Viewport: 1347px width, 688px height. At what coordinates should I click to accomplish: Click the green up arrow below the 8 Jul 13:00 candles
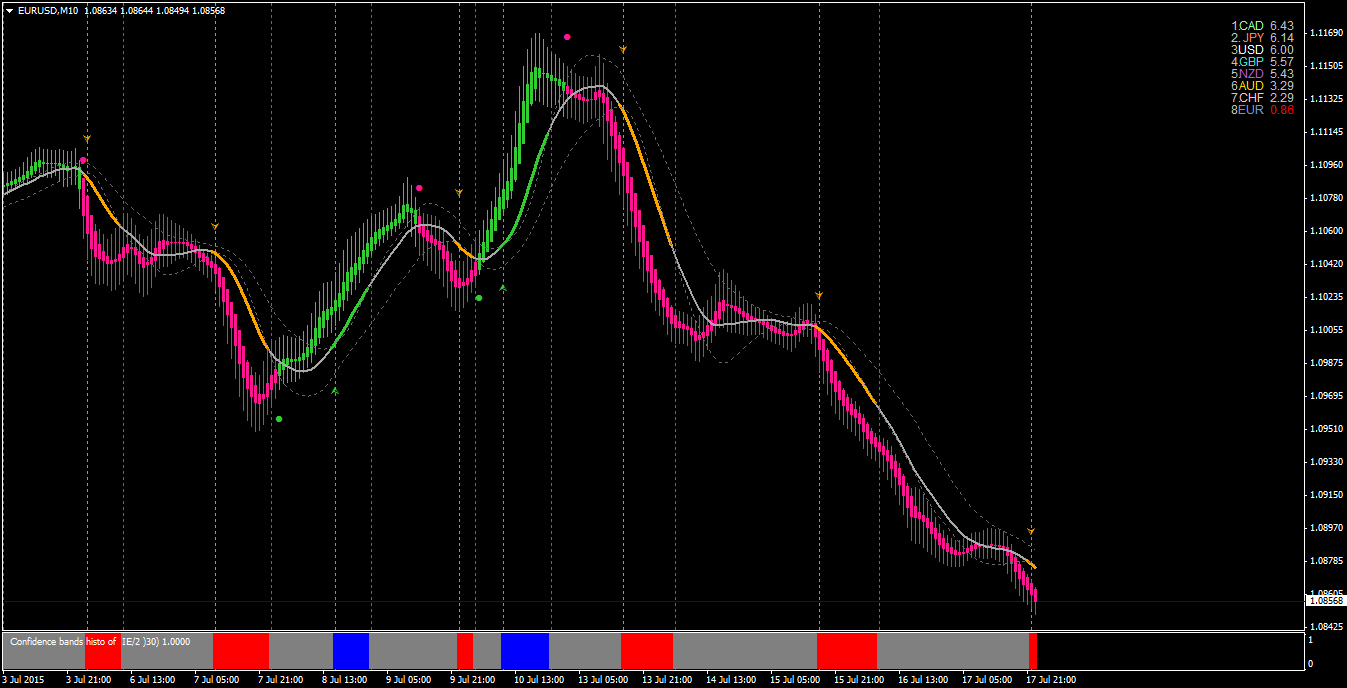(x=335, y=391)
